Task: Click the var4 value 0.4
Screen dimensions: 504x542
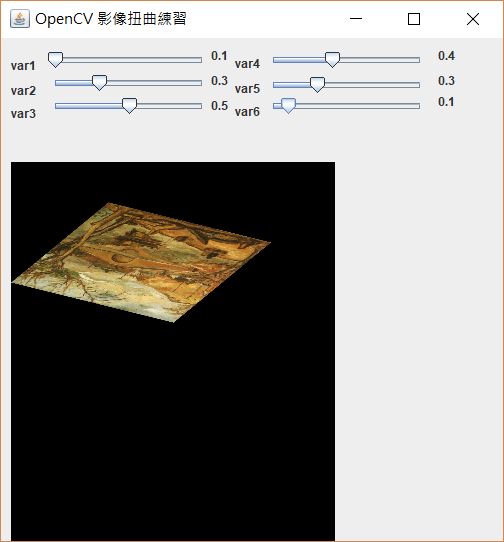Action: [x=446, y=56]
